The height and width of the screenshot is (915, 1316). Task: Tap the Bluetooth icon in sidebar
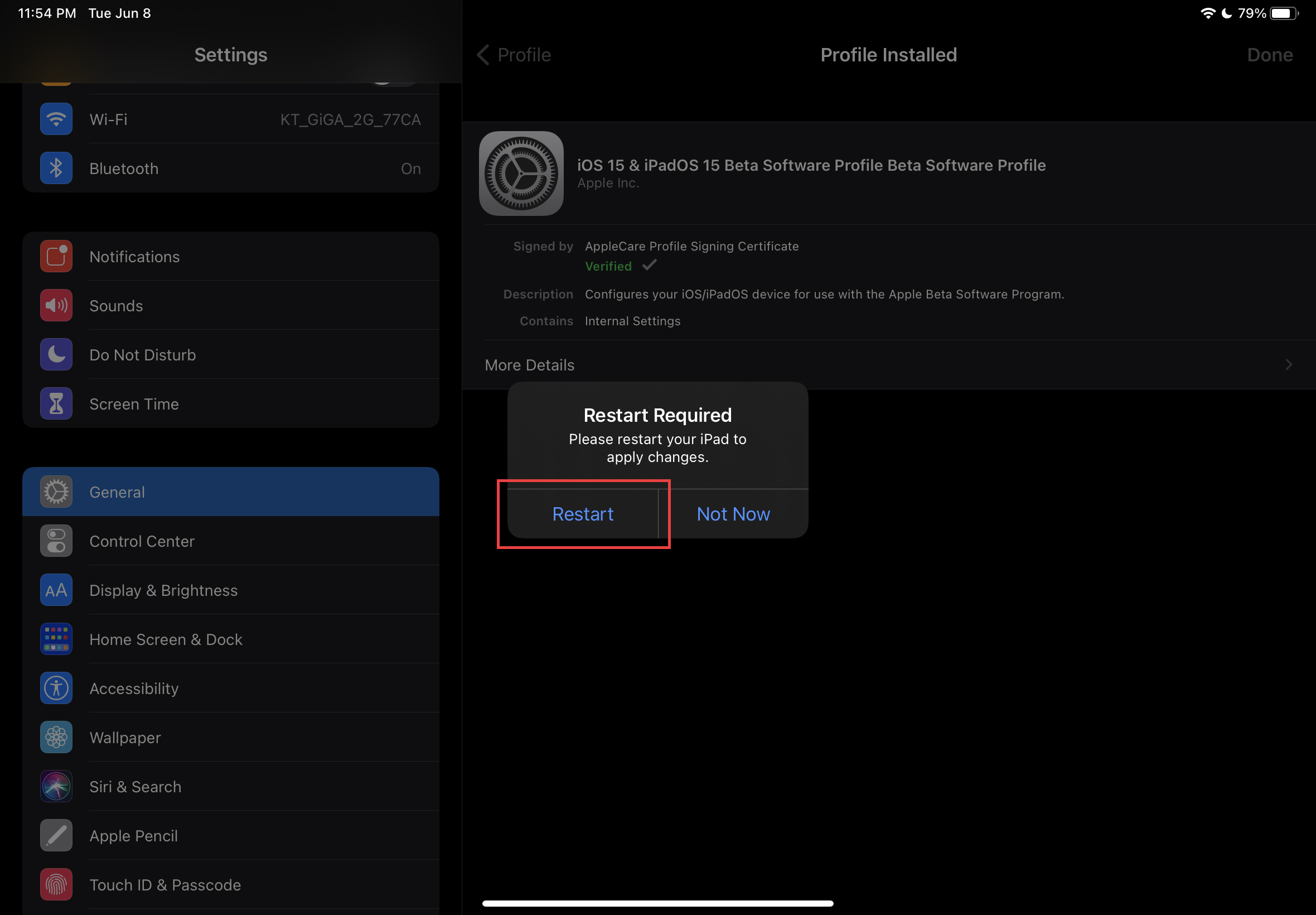pyautogui.click(x=56, y=168)
